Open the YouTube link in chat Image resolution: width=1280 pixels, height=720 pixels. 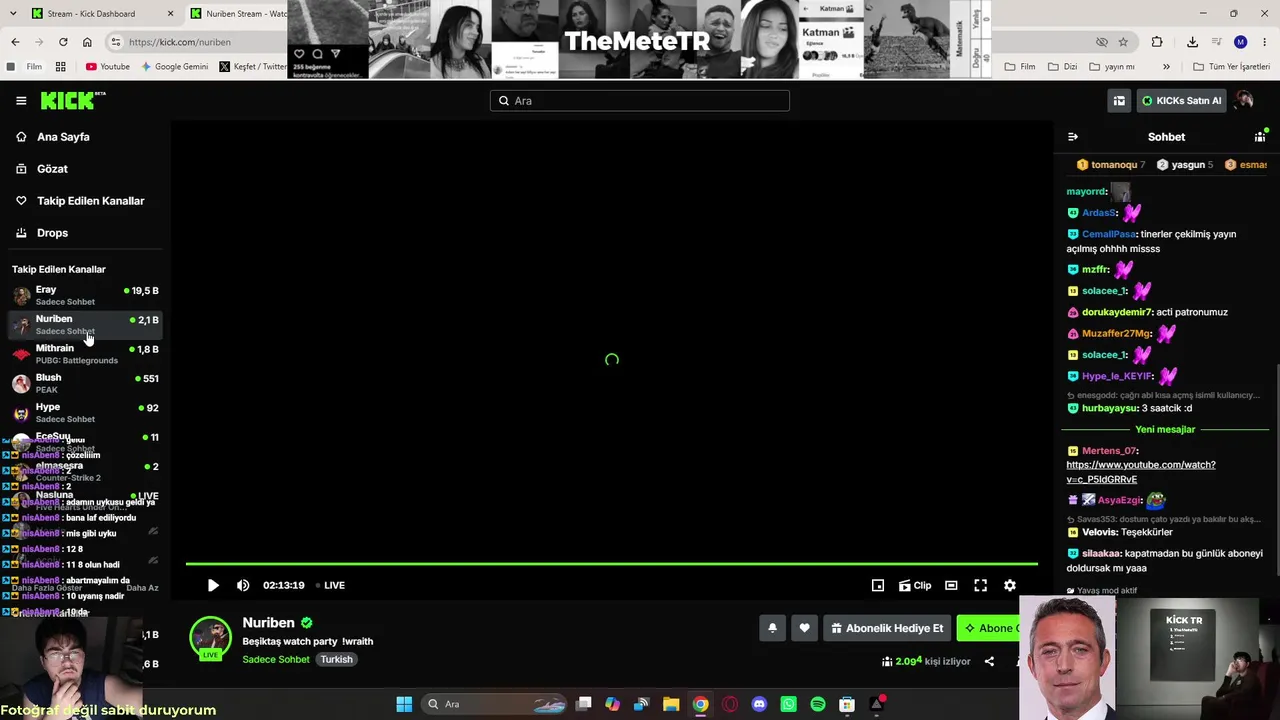1141,472
